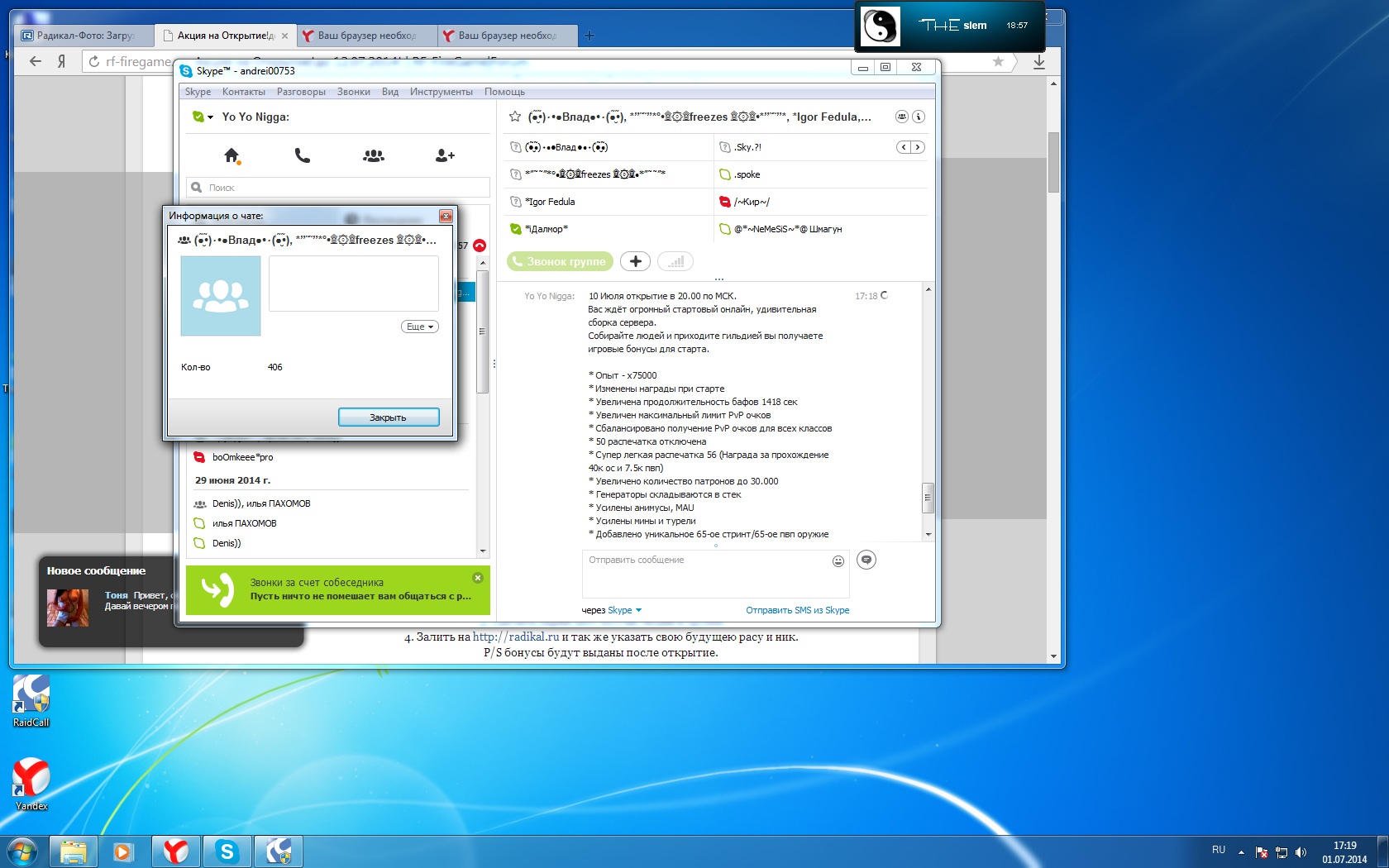Check call quality signal button
1389x868 pixels.
[675, 261]
